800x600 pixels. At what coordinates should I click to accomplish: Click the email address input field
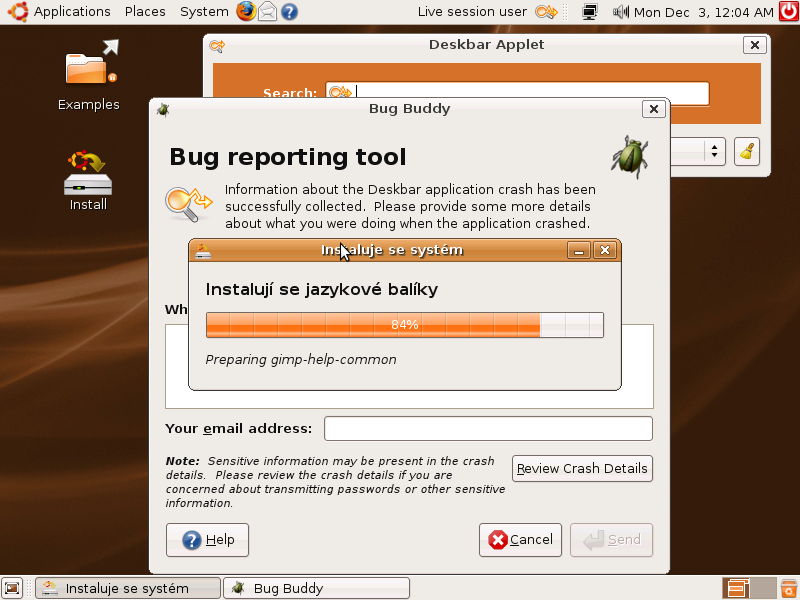tap(488, 429)
